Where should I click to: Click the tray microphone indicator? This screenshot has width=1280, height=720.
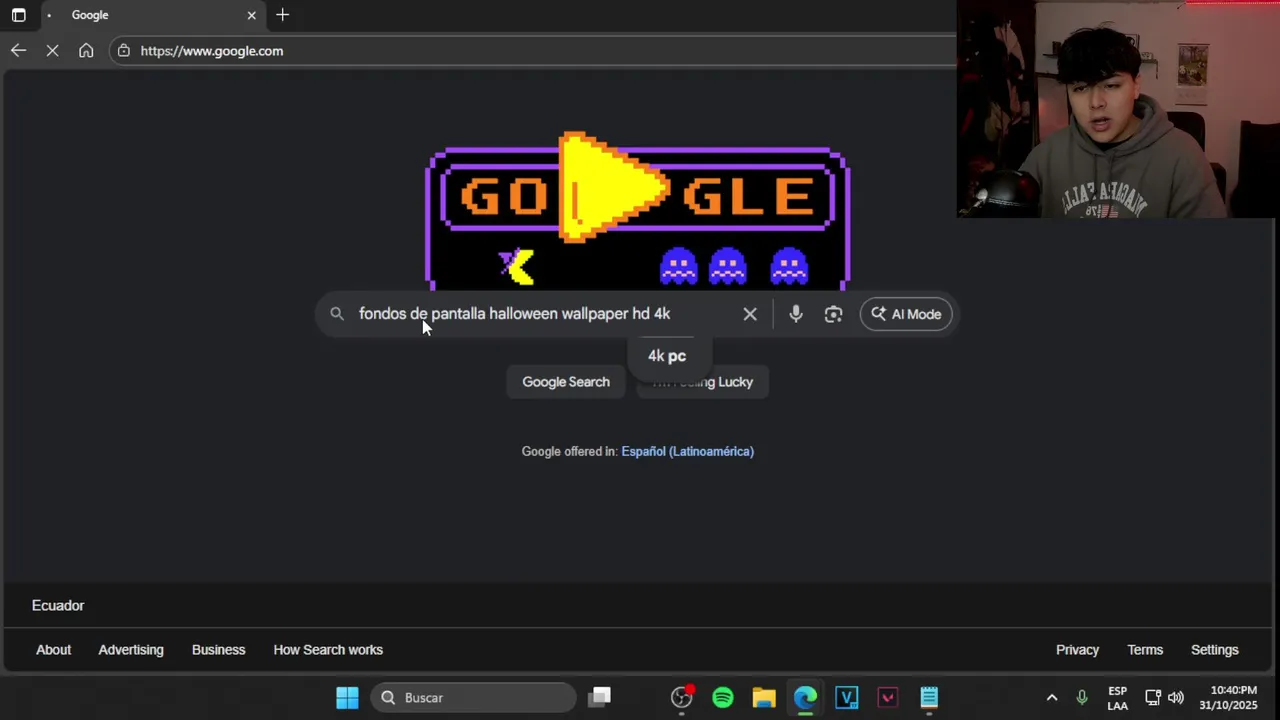pyautogui.click(x=1082, y=698)
